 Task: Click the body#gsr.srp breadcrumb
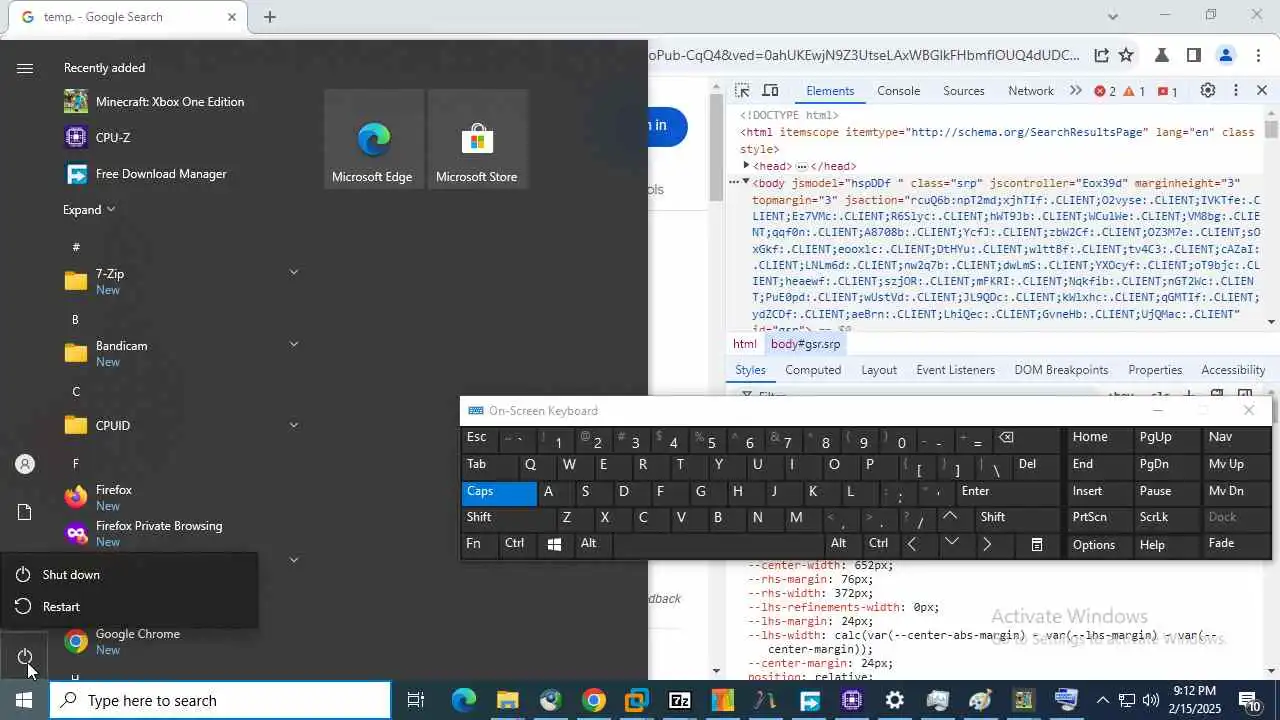coord(806,344)
